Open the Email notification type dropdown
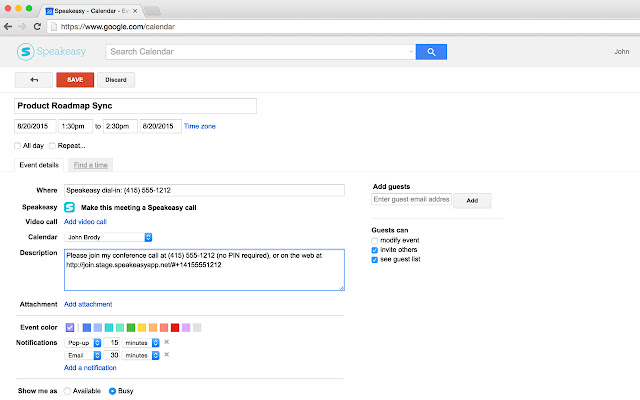Viewport: 640px width, 400px height. point(83,356)
